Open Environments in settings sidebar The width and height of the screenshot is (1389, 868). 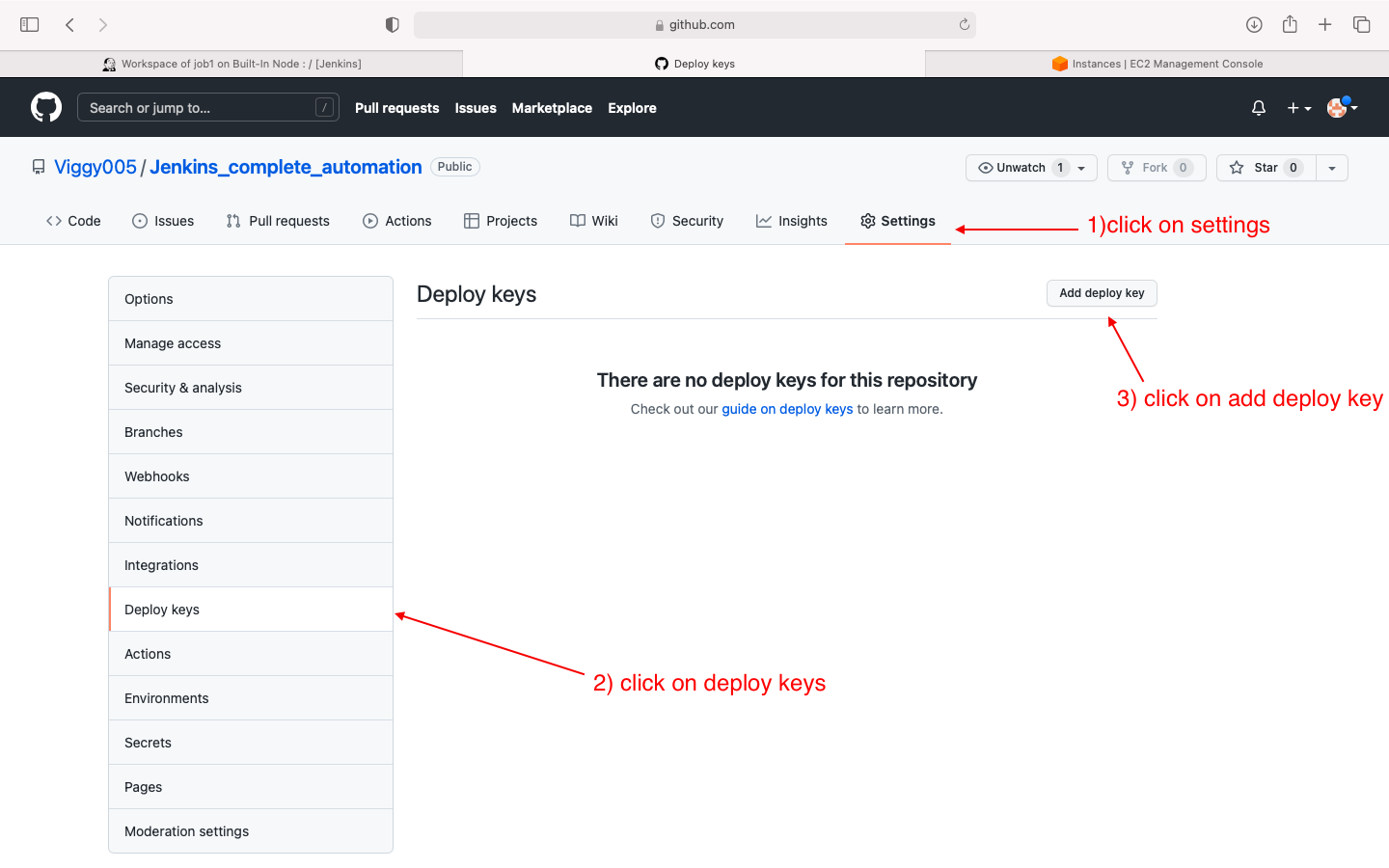pos(251,698)
